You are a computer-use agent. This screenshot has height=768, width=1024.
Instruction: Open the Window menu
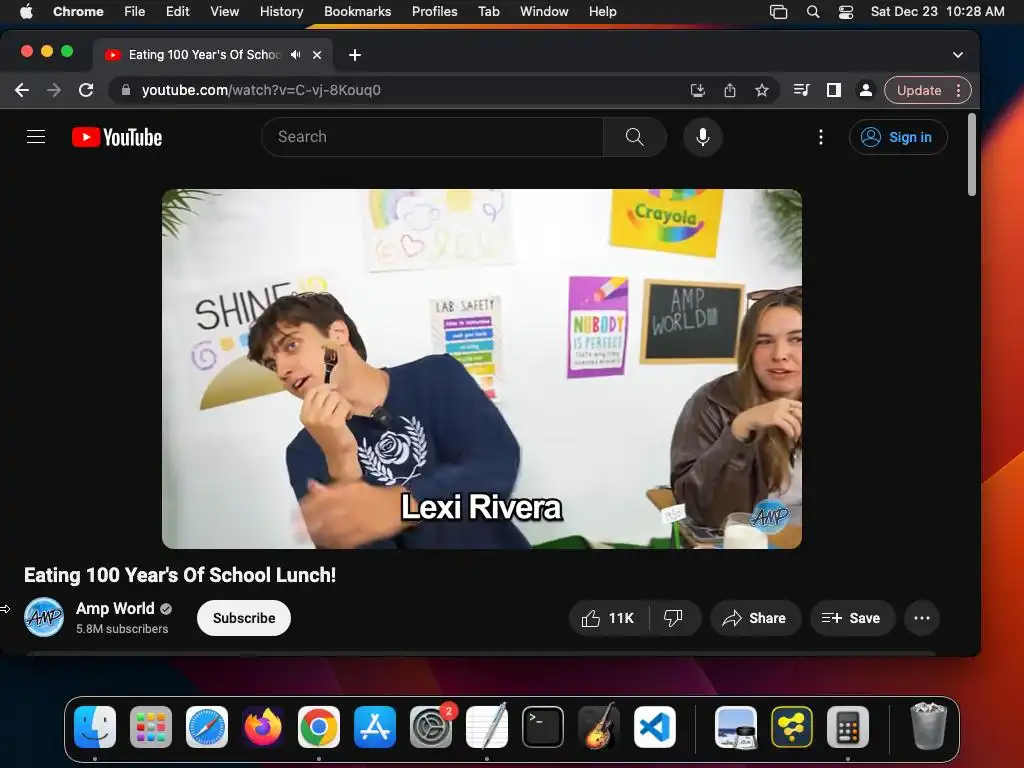click(544, 12)
